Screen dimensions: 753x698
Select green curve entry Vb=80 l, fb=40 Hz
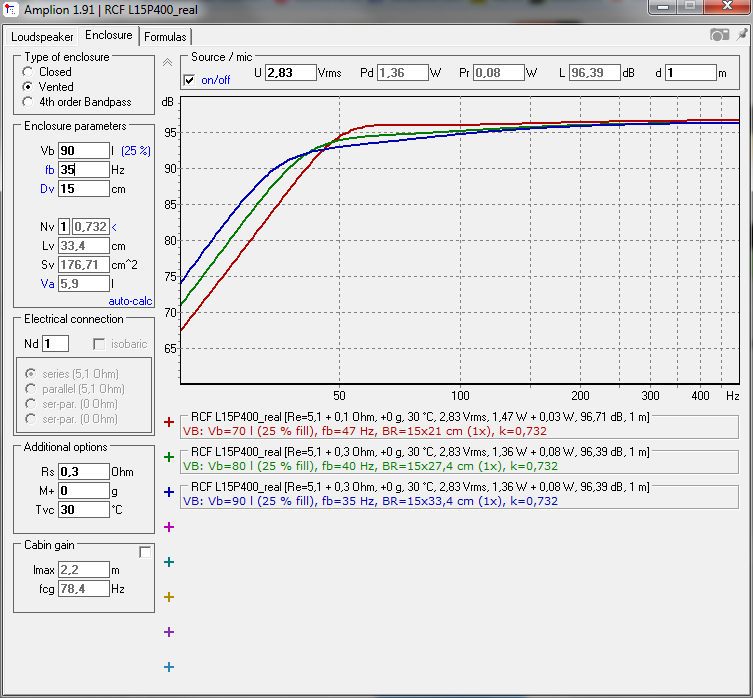point(460,460)
